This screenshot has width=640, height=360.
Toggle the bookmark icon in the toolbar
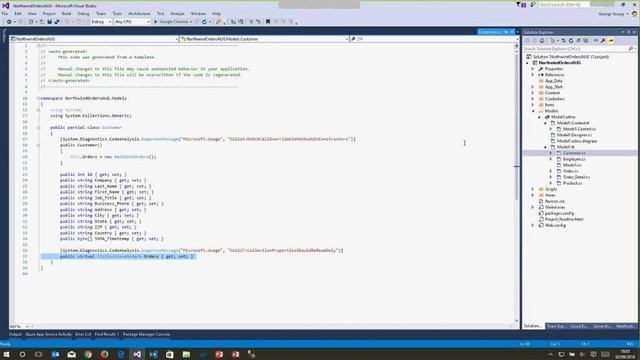[x=268, y=22]
